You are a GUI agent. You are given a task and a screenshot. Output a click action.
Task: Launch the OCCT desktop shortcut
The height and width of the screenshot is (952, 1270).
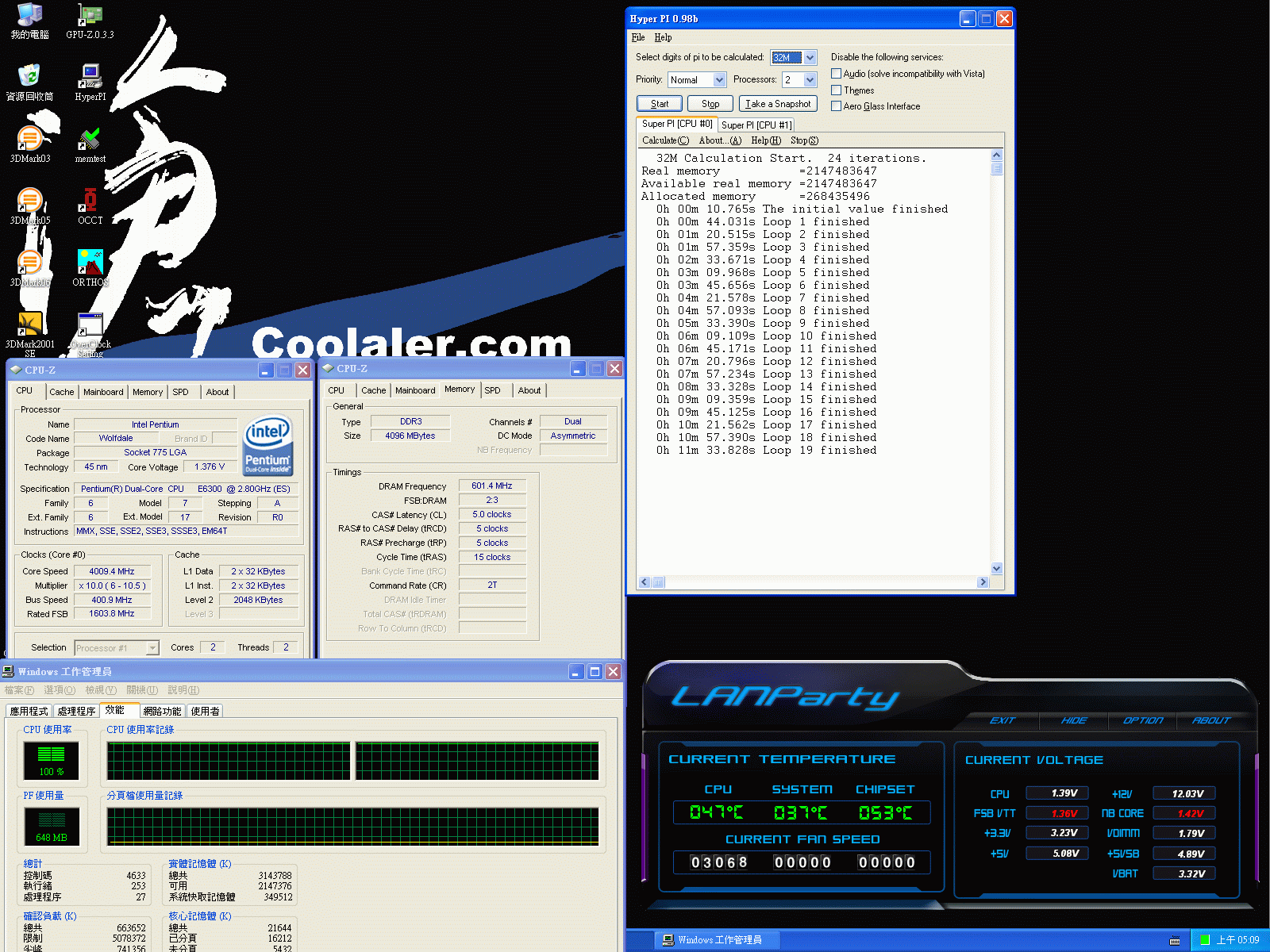[x=90, y=207]
